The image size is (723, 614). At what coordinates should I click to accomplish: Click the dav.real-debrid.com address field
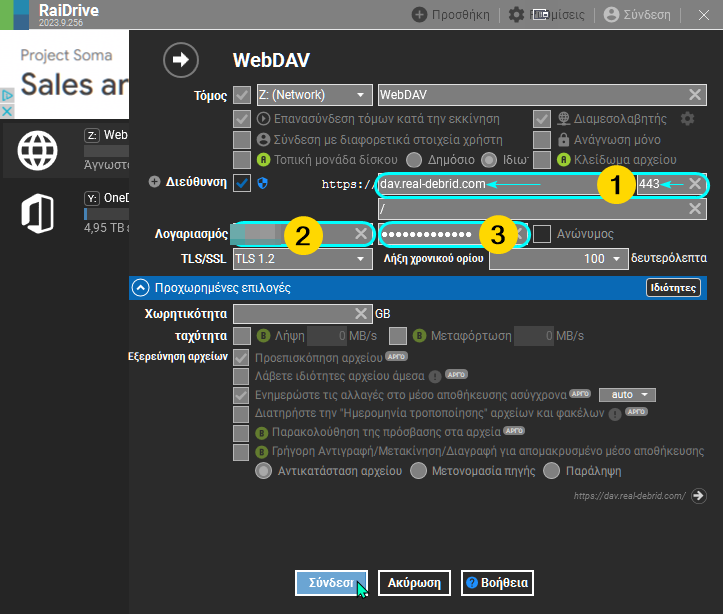pos(505,183)
